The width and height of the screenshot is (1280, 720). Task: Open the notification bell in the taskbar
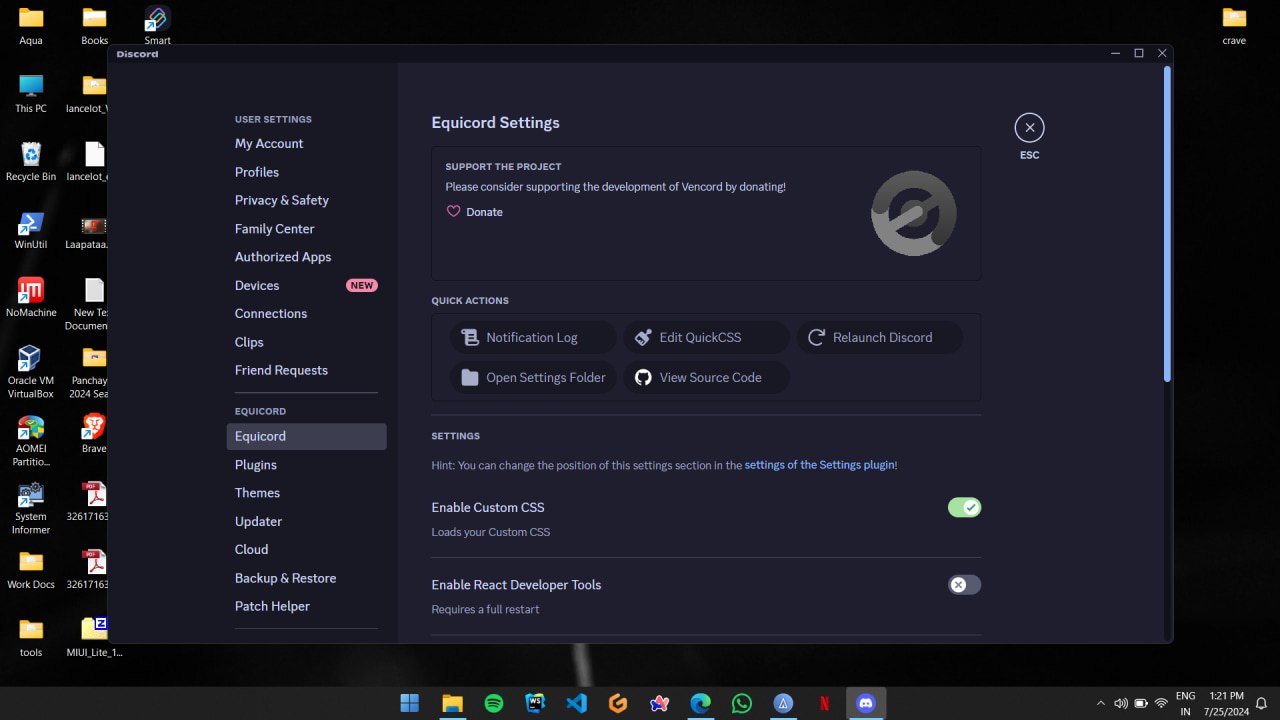click(x=1262, y=703)
